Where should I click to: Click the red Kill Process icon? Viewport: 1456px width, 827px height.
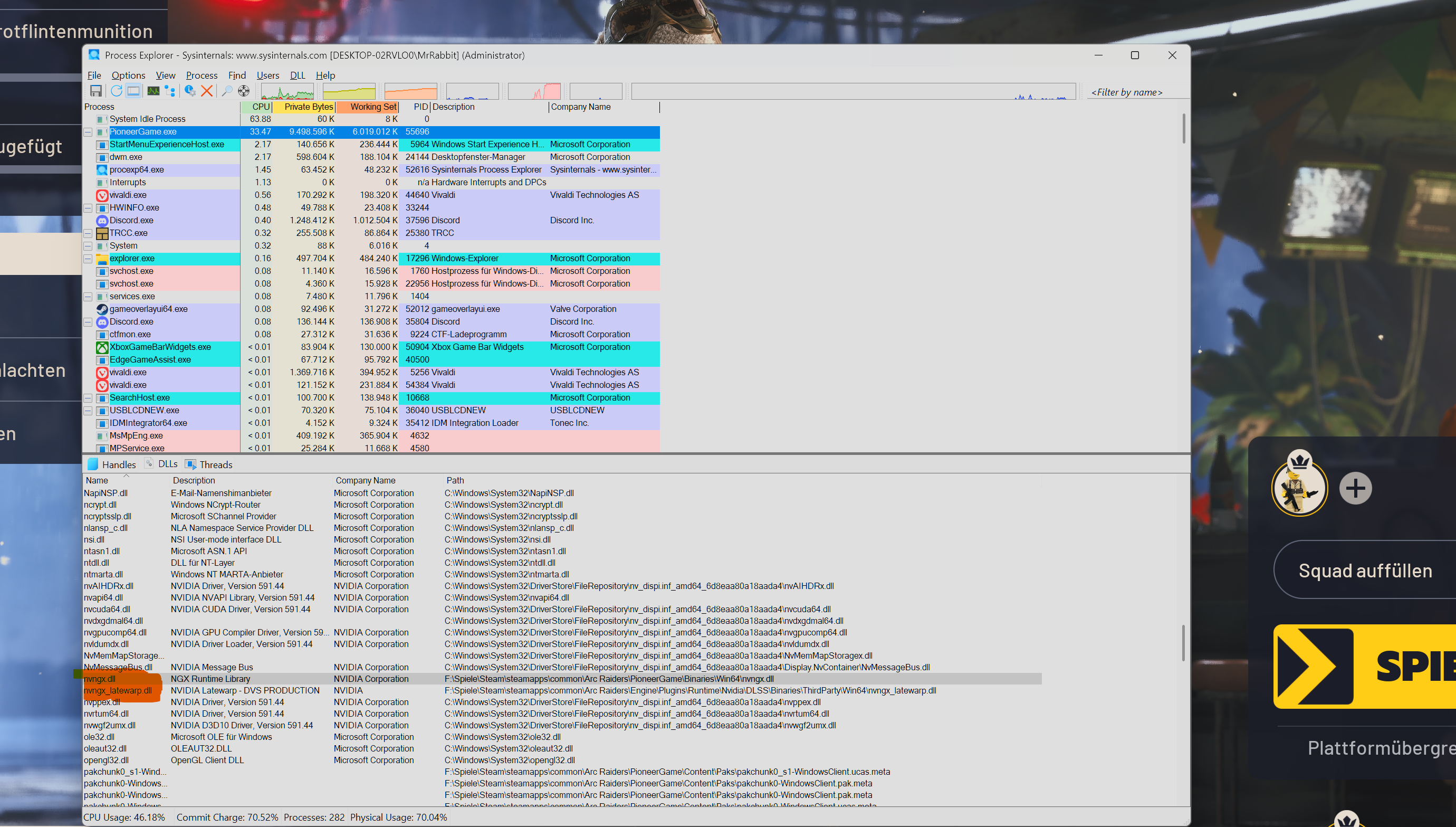point(207,91)
